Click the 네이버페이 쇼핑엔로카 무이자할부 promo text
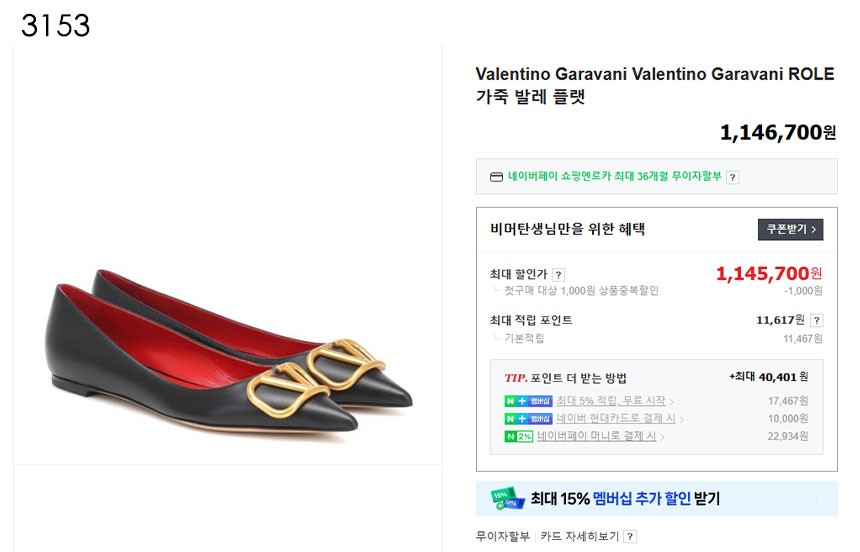 tap(614, 177)
